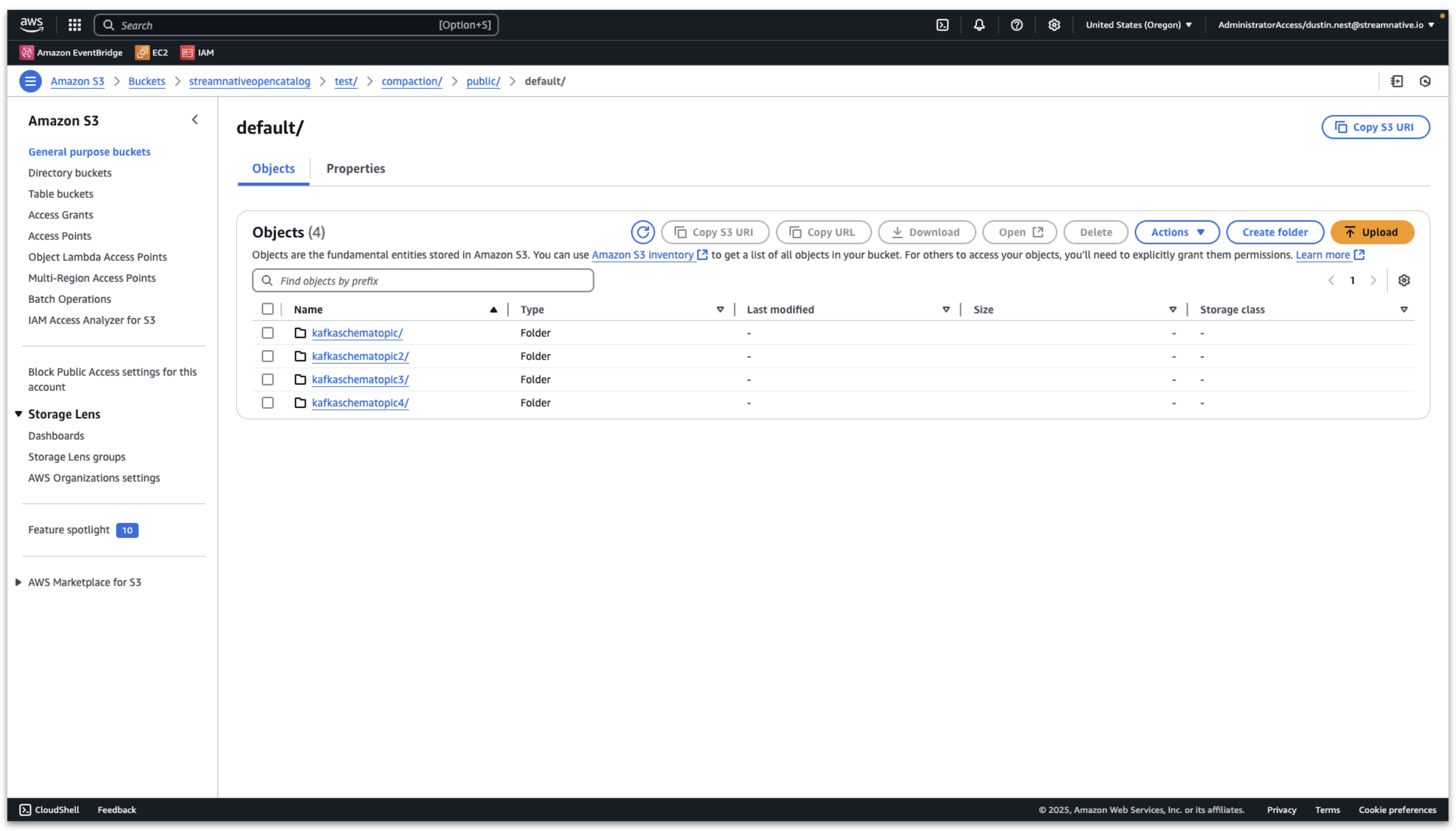Open the Actions dropdown menu

point(1176,232)
